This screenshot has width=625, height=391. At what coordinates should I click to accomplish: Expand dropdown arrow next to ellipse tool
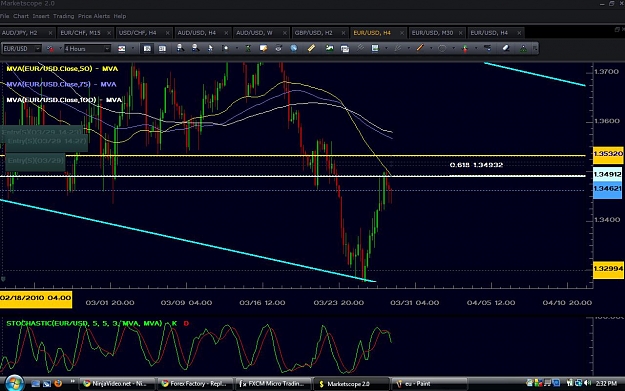click(454, 48)
